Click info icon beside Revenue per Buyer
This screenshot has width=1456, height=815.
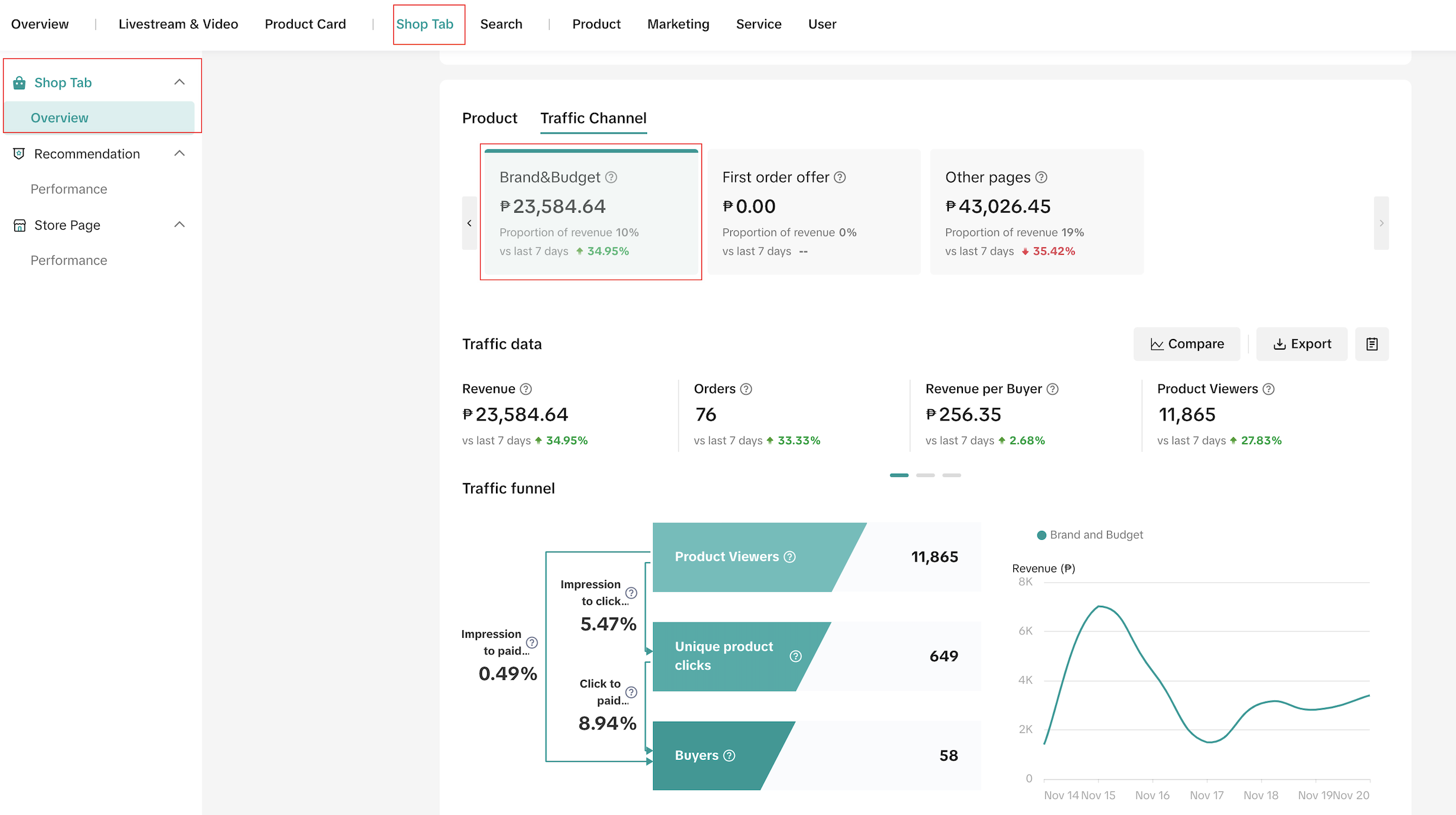click(1052, 389)
